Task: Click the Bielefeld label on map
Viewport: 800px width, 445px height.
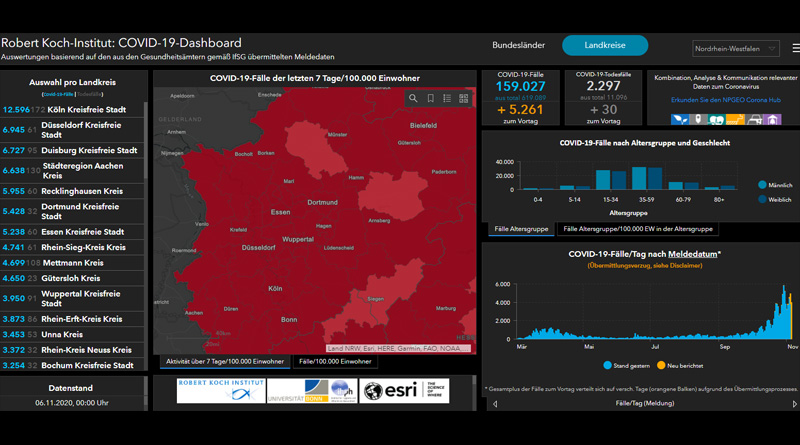Action: coord(423,125)
